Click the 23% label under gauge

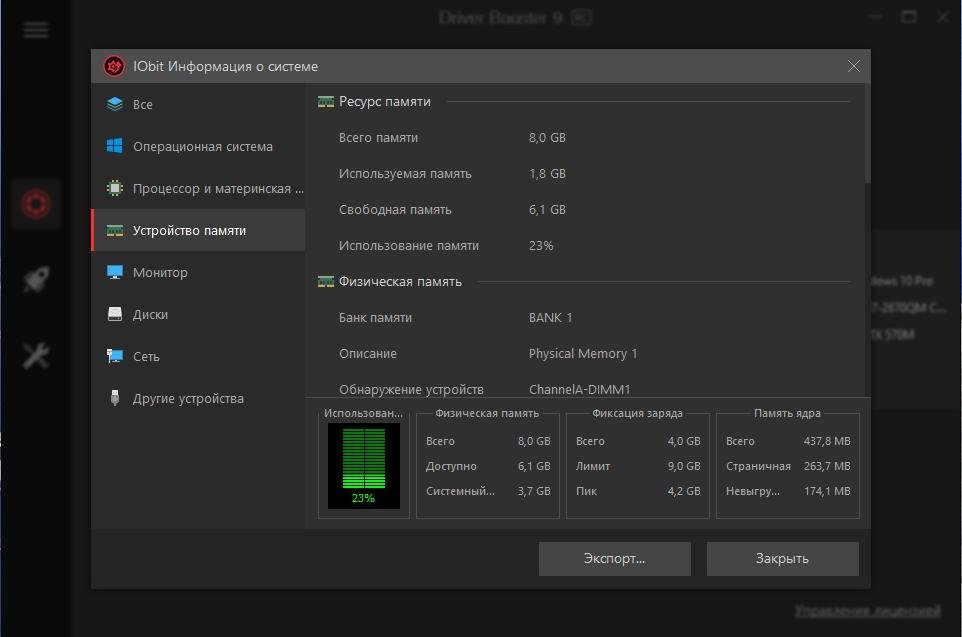coord(363,498)
